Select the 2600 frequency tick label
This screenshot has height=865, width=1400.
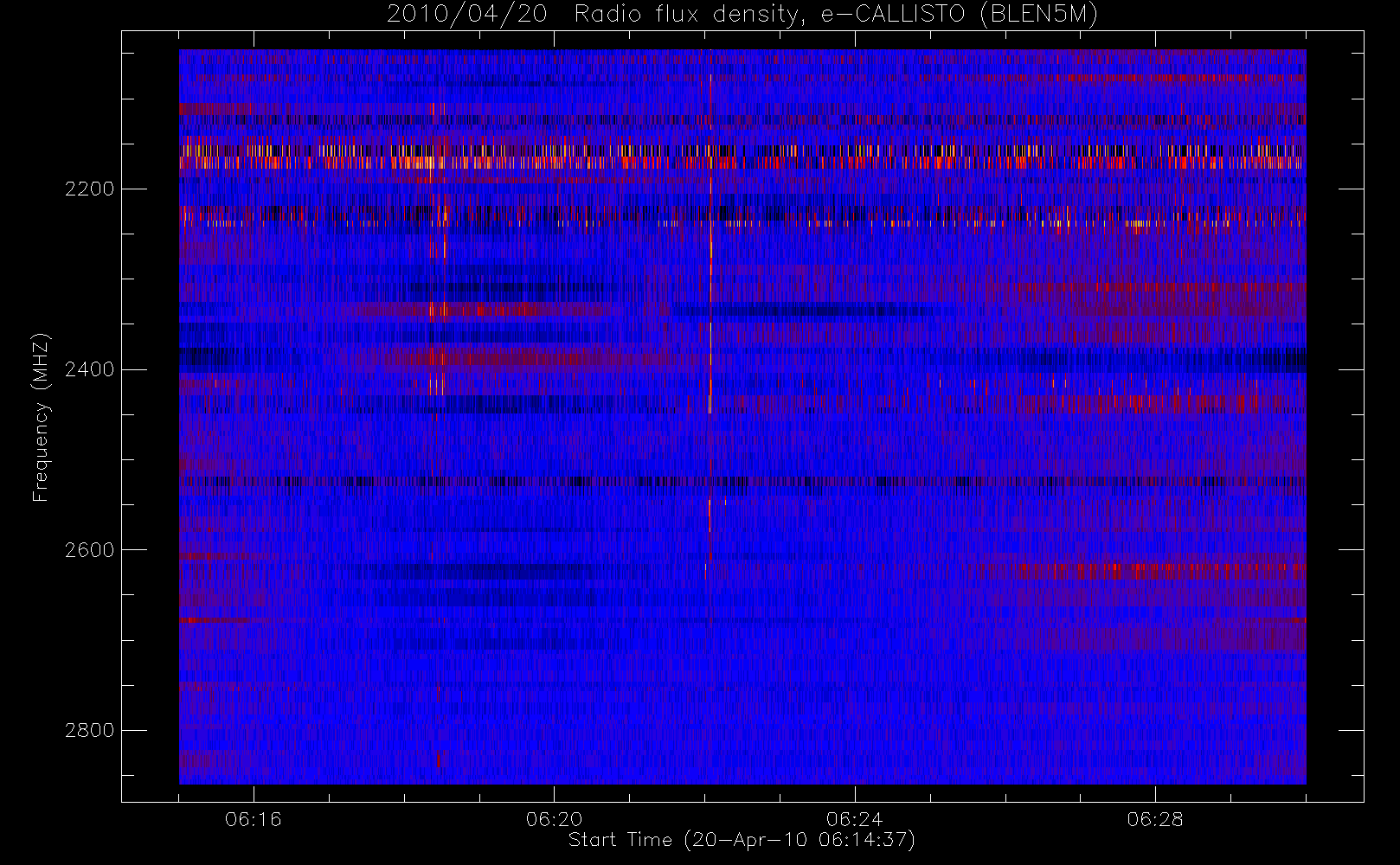click(90, 550)
